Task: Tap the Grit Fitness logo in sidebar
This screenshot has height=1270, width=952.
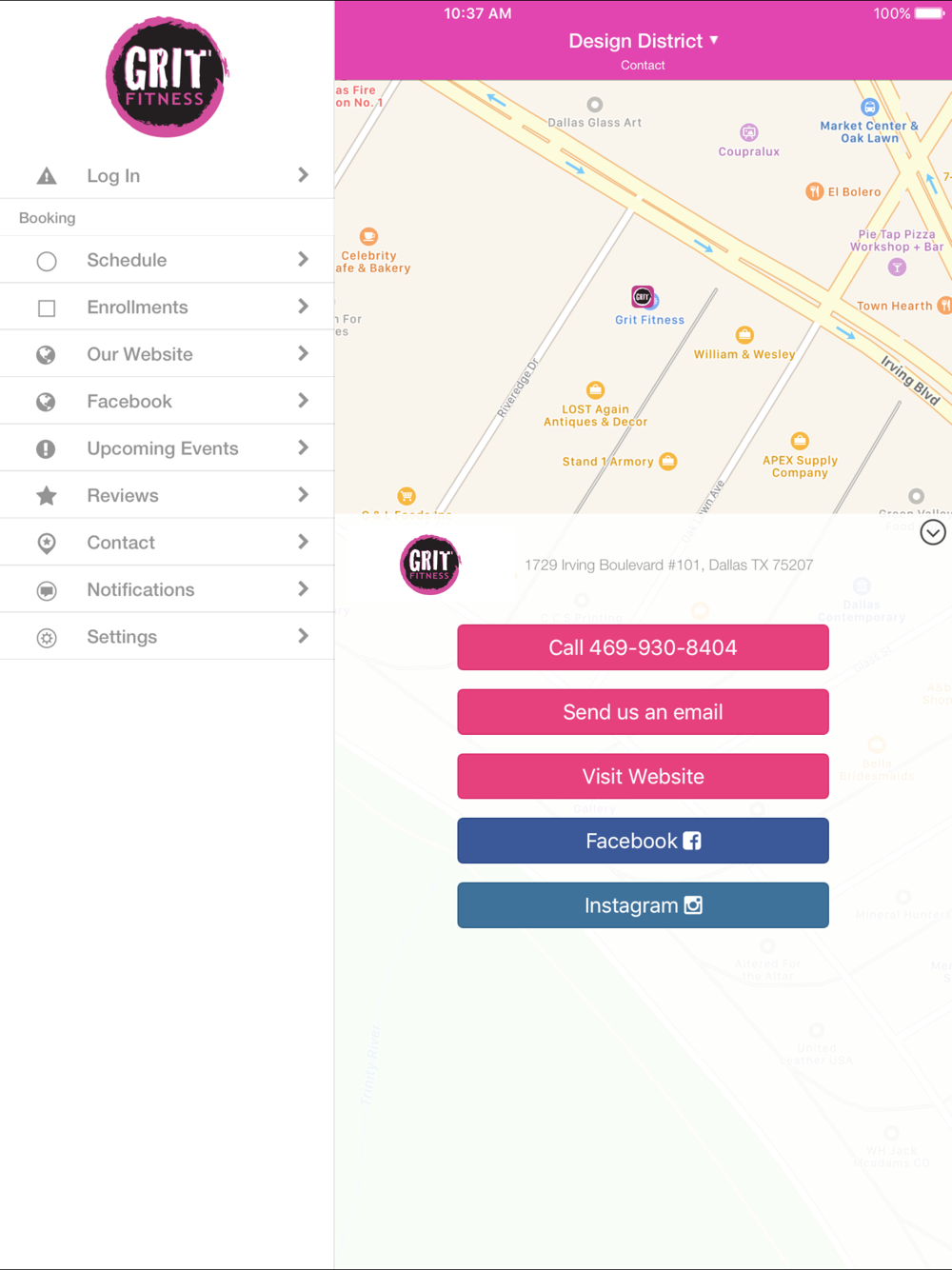Action: pyautogui.click(x=167, y=77)
